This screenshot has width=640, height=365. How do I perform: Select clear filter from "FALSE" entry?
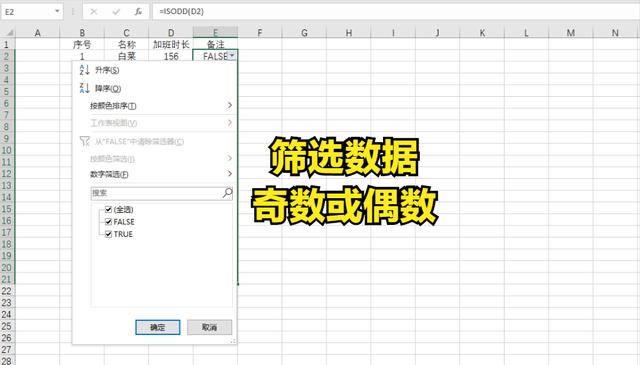139,142
